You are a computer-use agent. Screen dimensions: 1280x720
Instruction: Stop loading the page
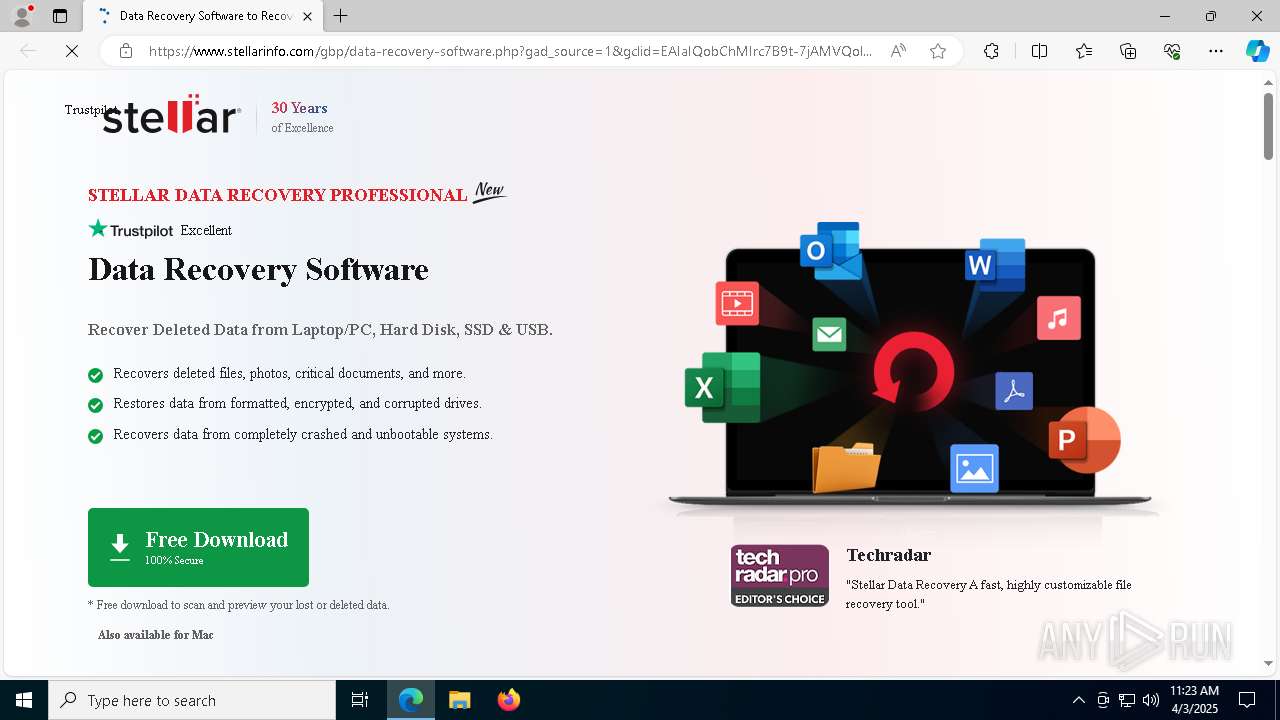(x=71, y=51)
